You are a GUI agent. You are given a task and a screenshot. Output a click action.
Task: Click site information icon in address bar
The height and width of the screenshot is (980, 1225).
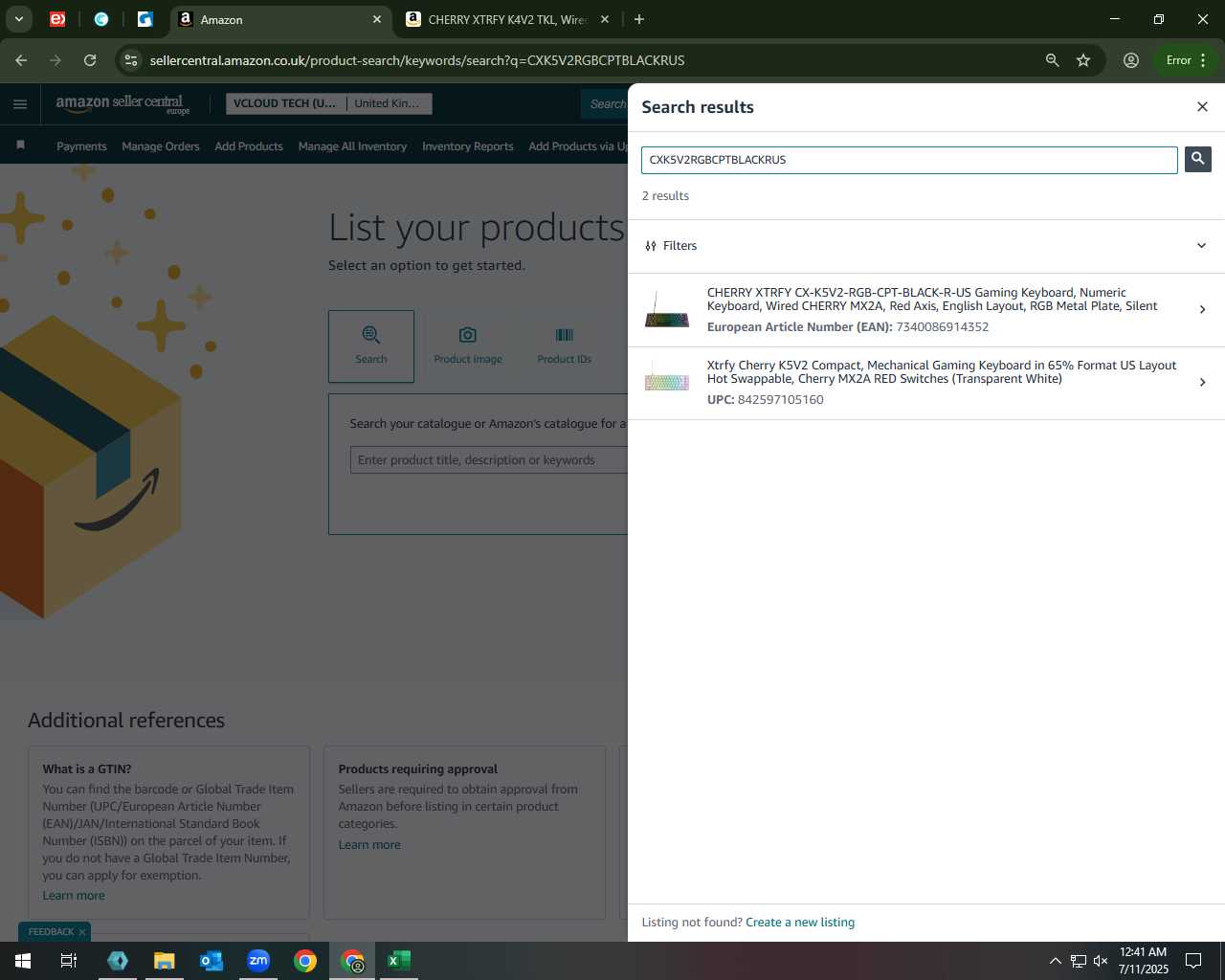tap(131, 60)
